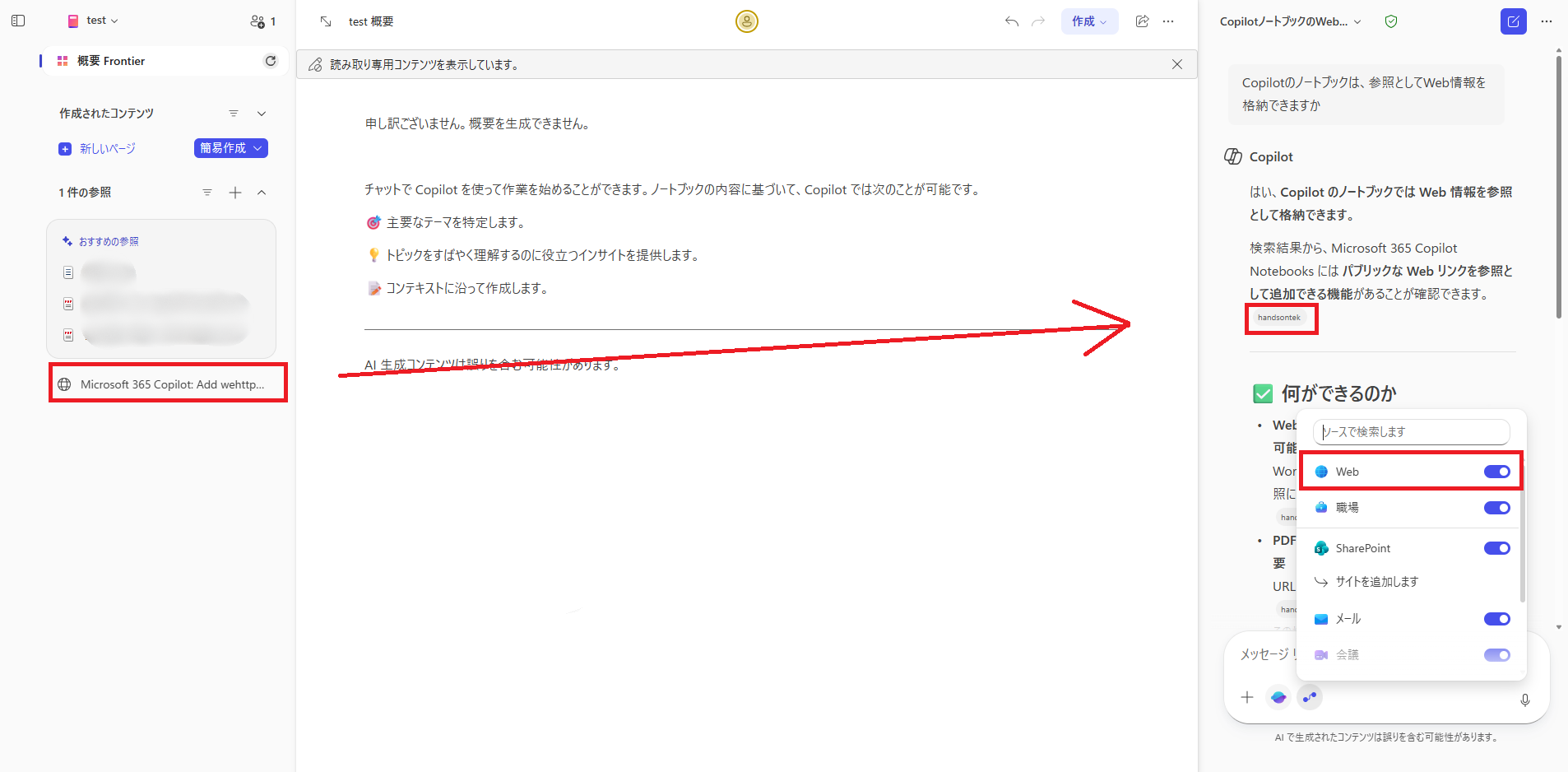Open a new chat with the compose icon
The width and height of the screenshot is (1568, 772).
point(1513,21)
